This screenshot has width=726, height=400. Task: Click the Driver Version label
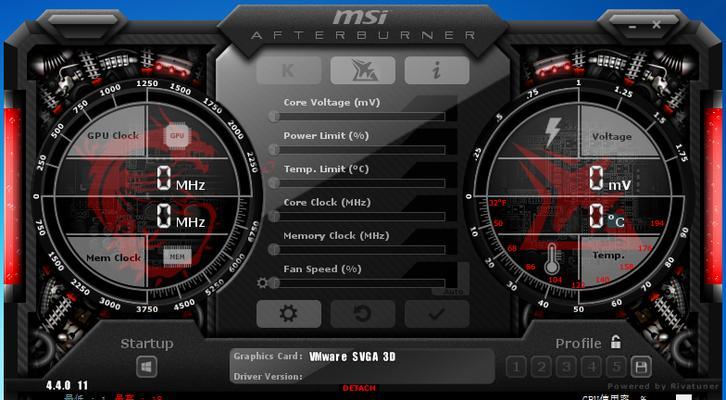[268, 376]
